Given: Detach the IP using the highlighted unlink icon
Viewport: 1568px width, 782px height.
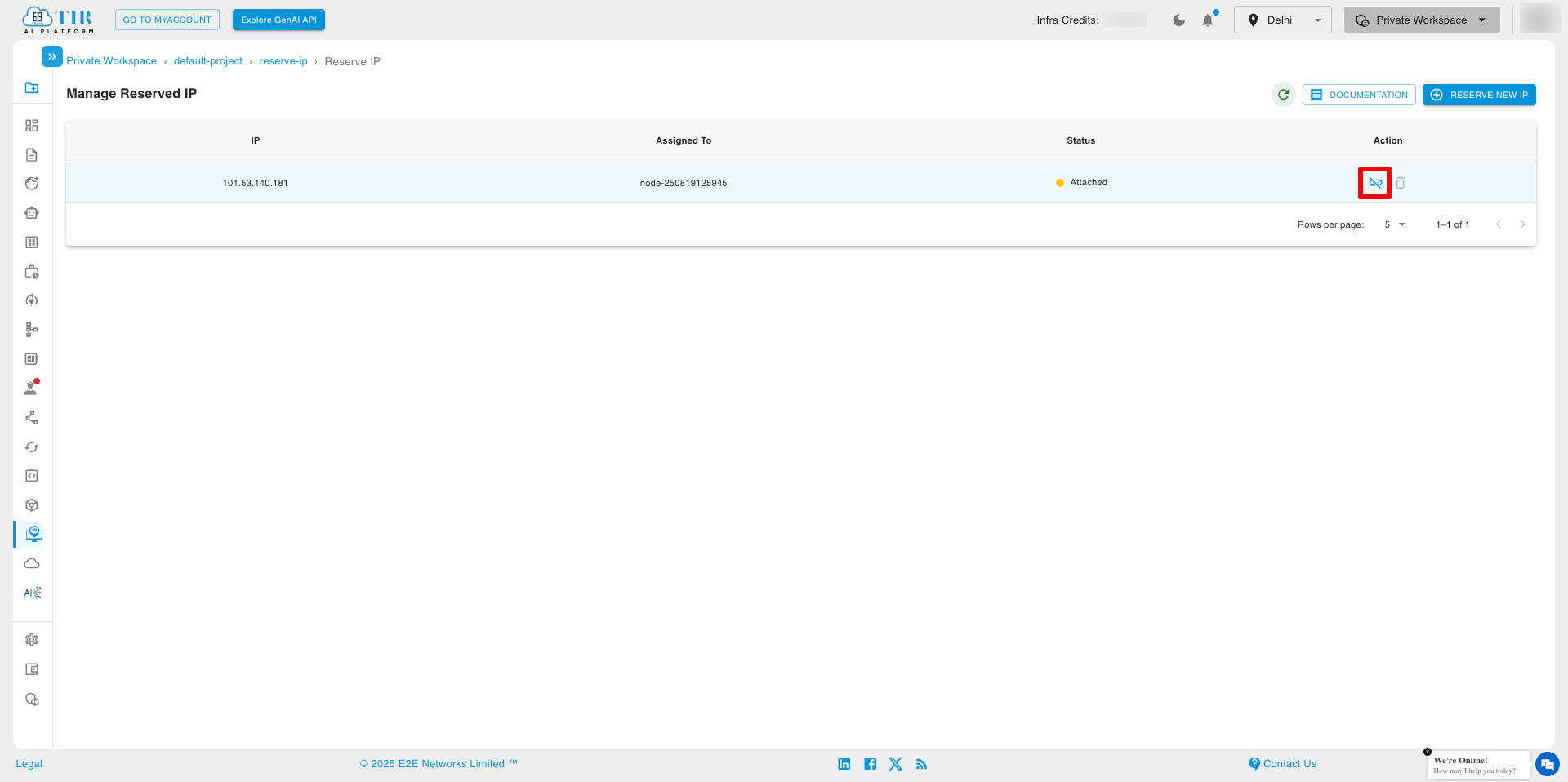Looking at the screenshot, I should click(1374, 182).
